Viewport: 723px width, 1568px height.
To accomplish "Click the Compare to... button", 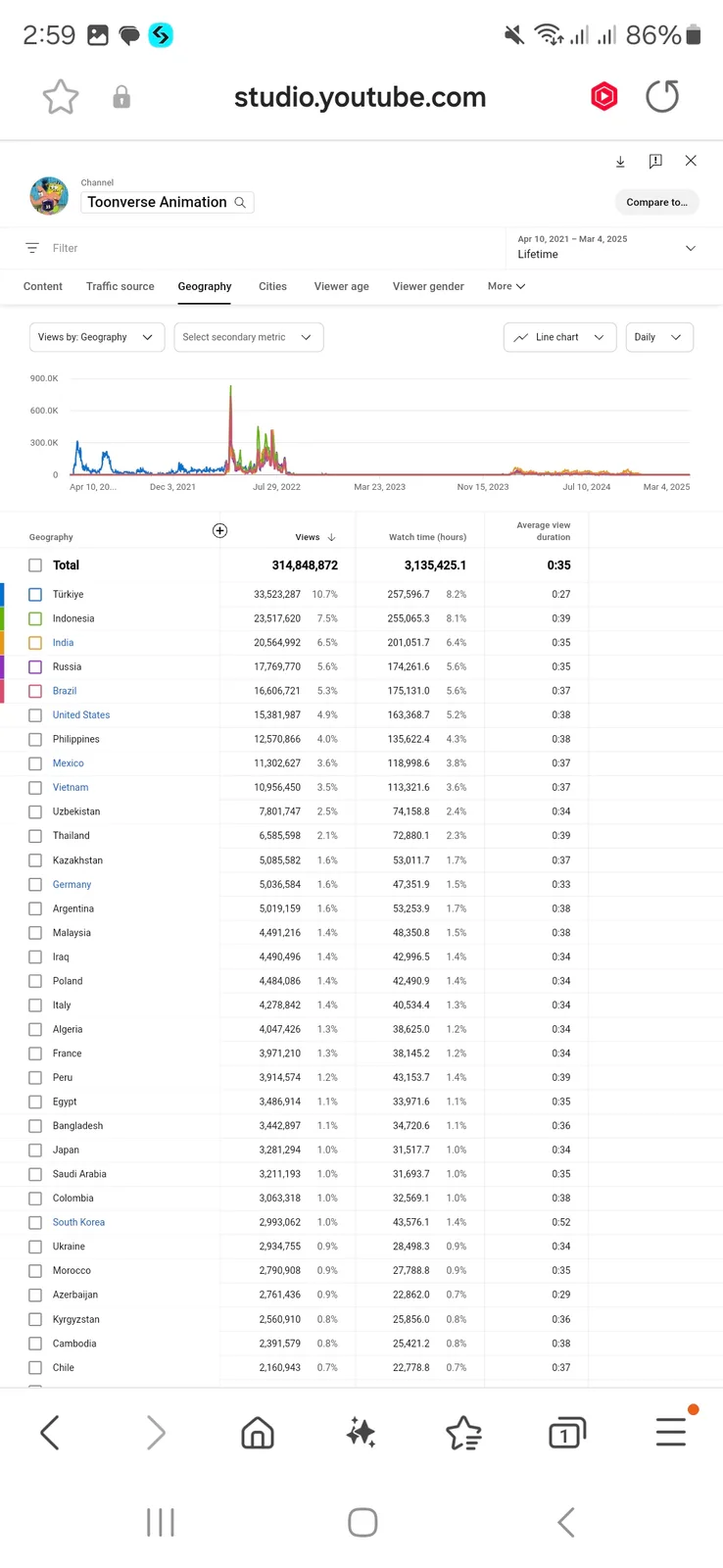I will tap(657, 202).
